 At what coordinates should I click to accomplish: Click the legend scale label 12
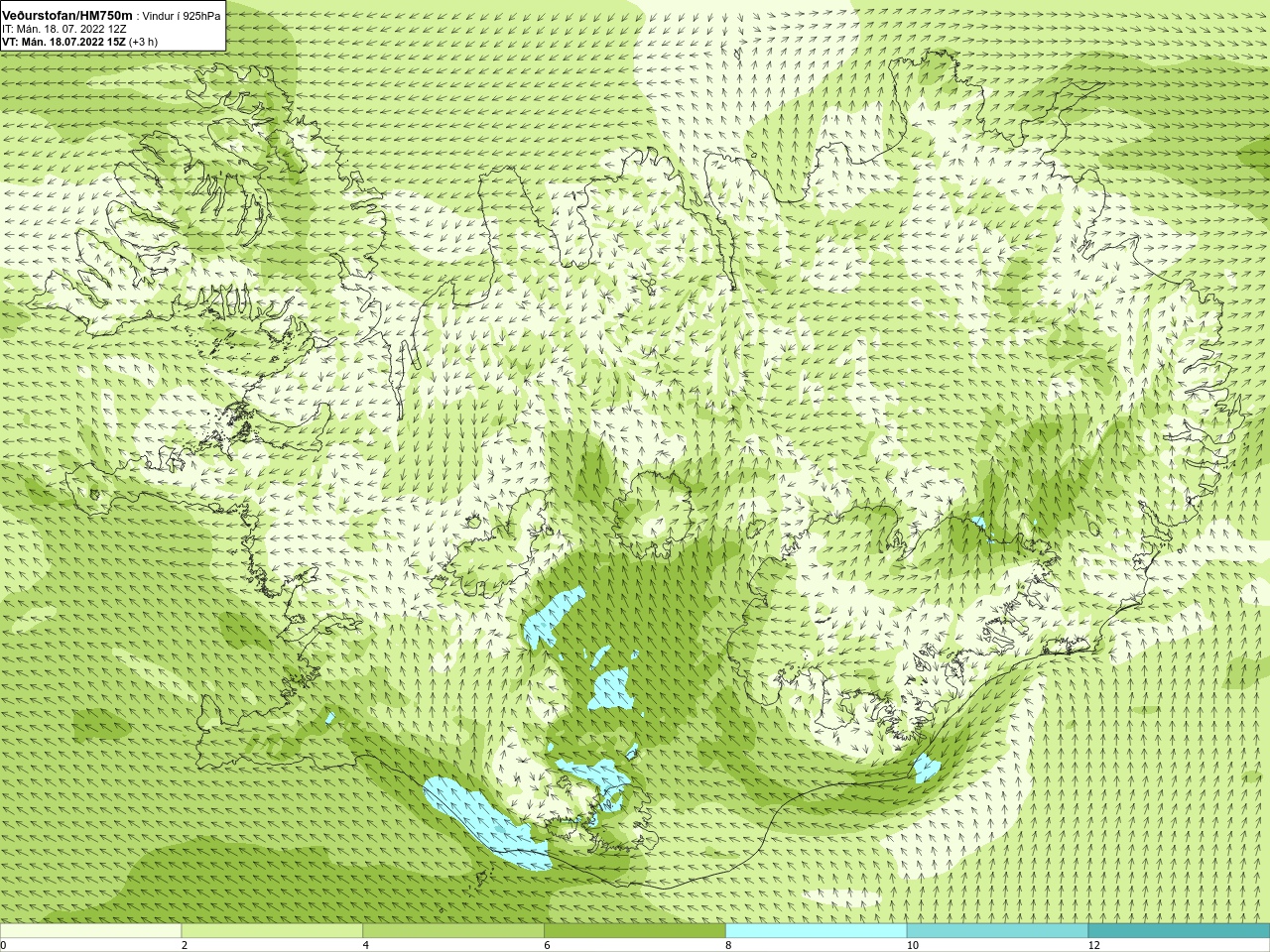pyautogui.click(x=1094, y=945)
